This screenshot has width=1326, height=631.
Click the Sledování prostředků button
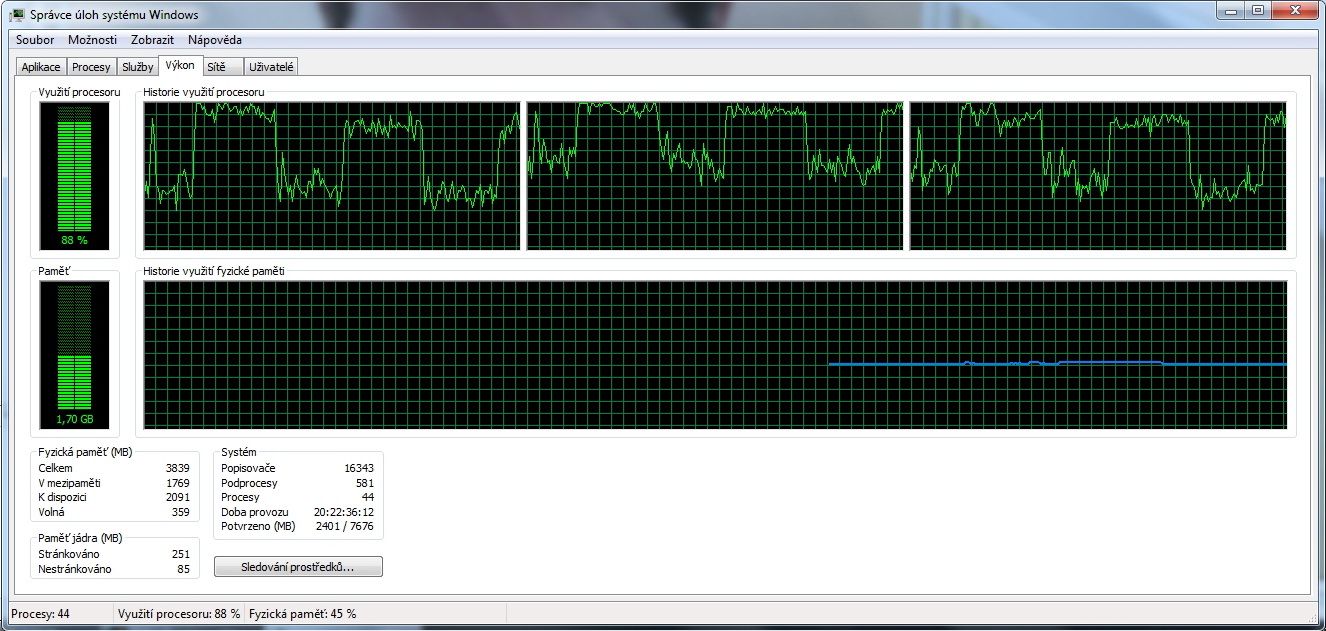click(298, 567)
